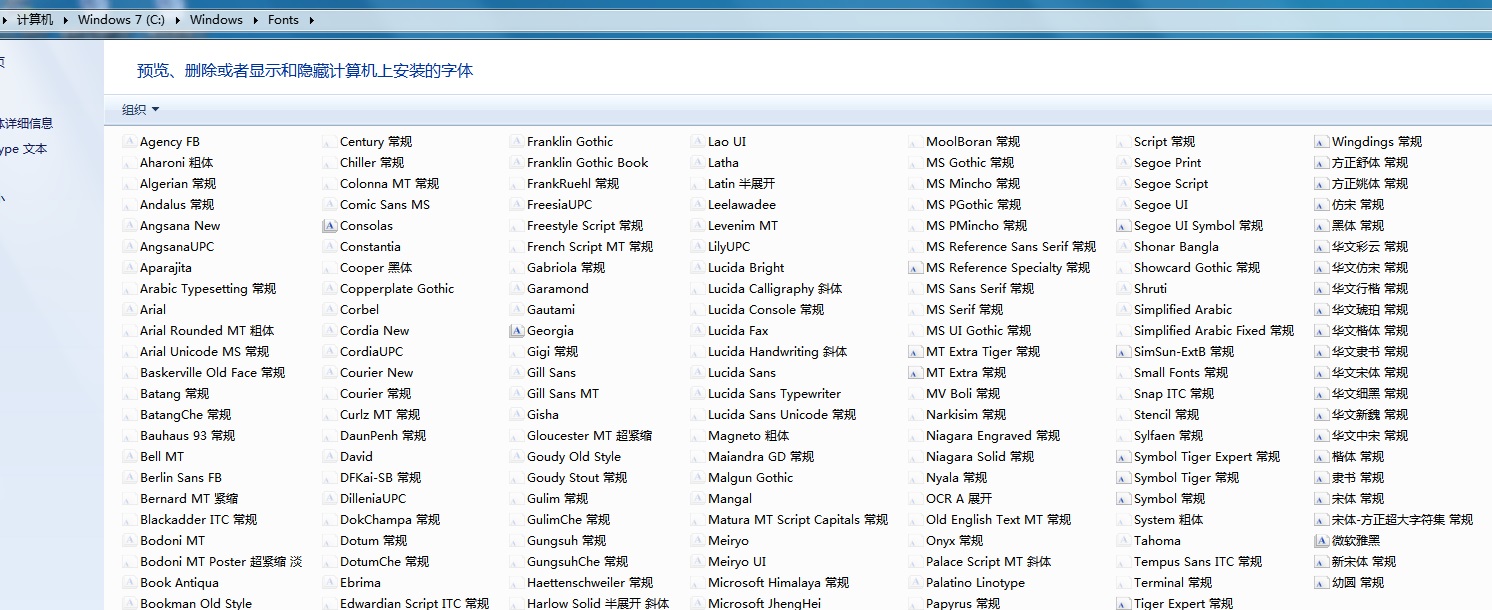Select Baskerville Old Face font
Viewport: 1492px width, 610px height.
pyautogui.click(x=213, y=373)
